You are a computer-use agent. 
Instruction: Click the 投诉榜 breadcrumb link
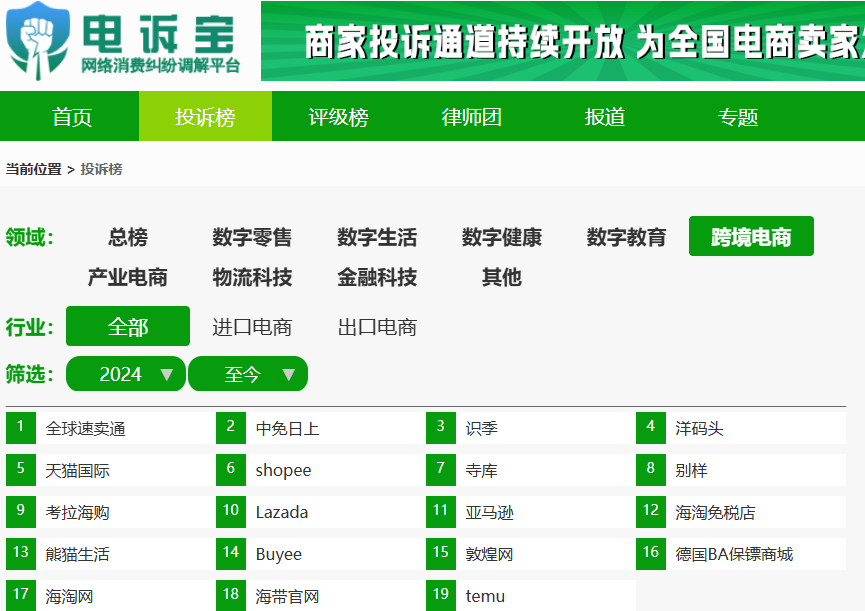pyautogui.click(x=102, y=169)
